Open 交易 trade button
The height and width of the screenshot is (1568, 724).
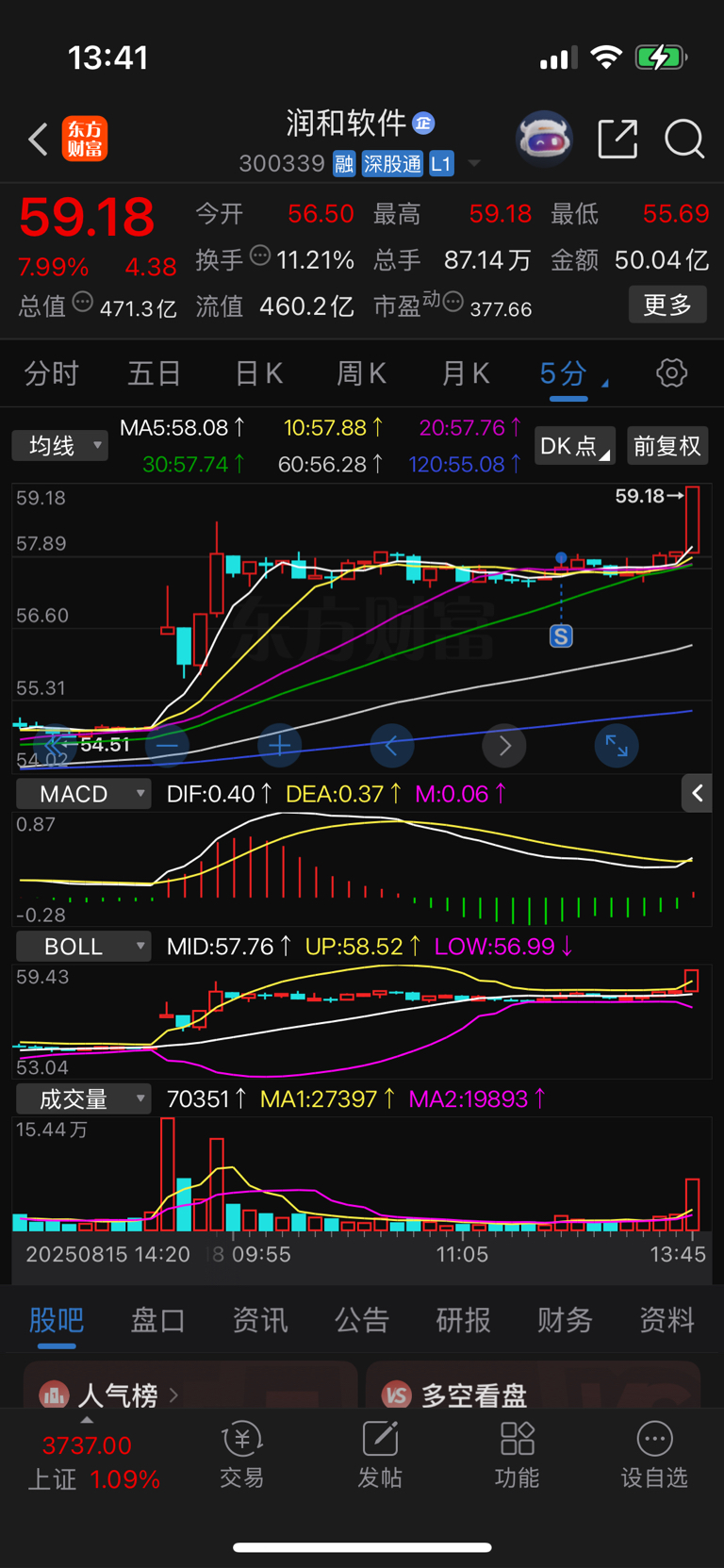(x=242, y=1455)
